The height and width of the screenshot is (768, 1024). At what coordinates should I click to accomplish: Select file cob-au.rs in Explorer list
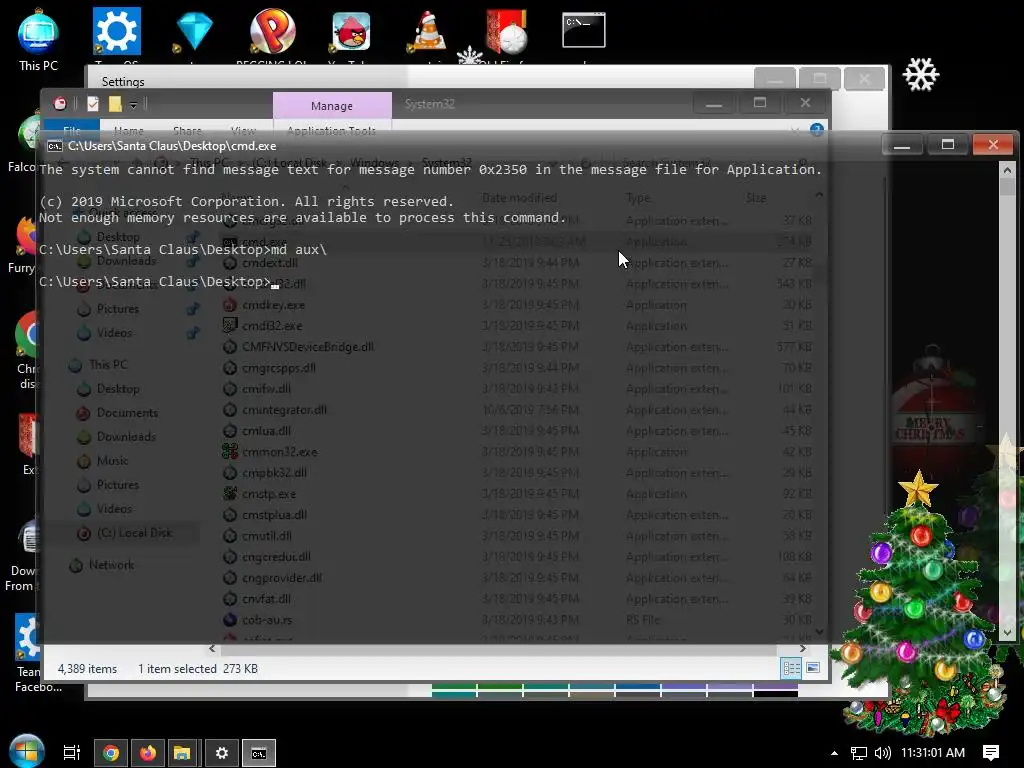[266, 620]
